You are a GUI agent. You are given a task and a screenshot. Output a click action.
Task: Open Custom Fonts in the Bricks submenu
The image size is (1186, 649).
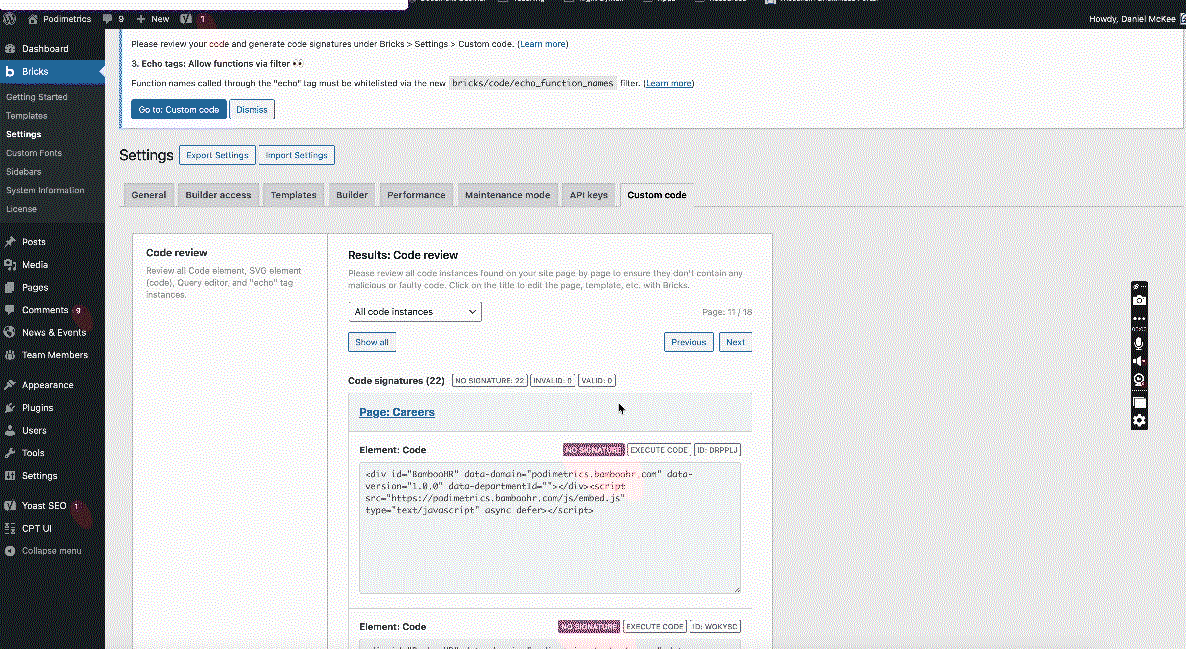[34, 153]
